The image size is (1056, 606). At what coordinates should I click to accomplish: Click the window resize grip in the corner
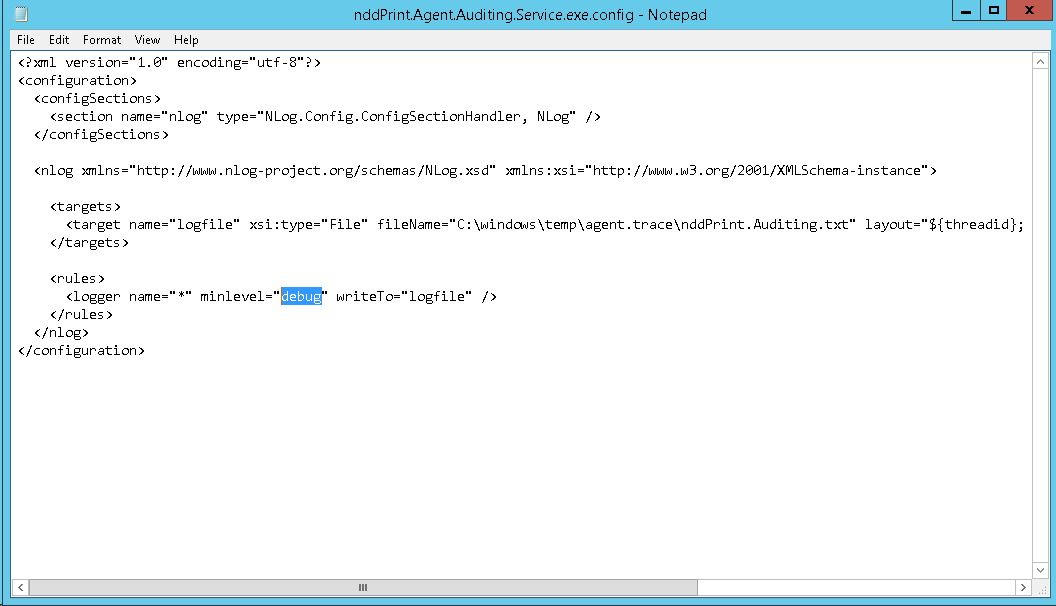[x=1041, y=588]
